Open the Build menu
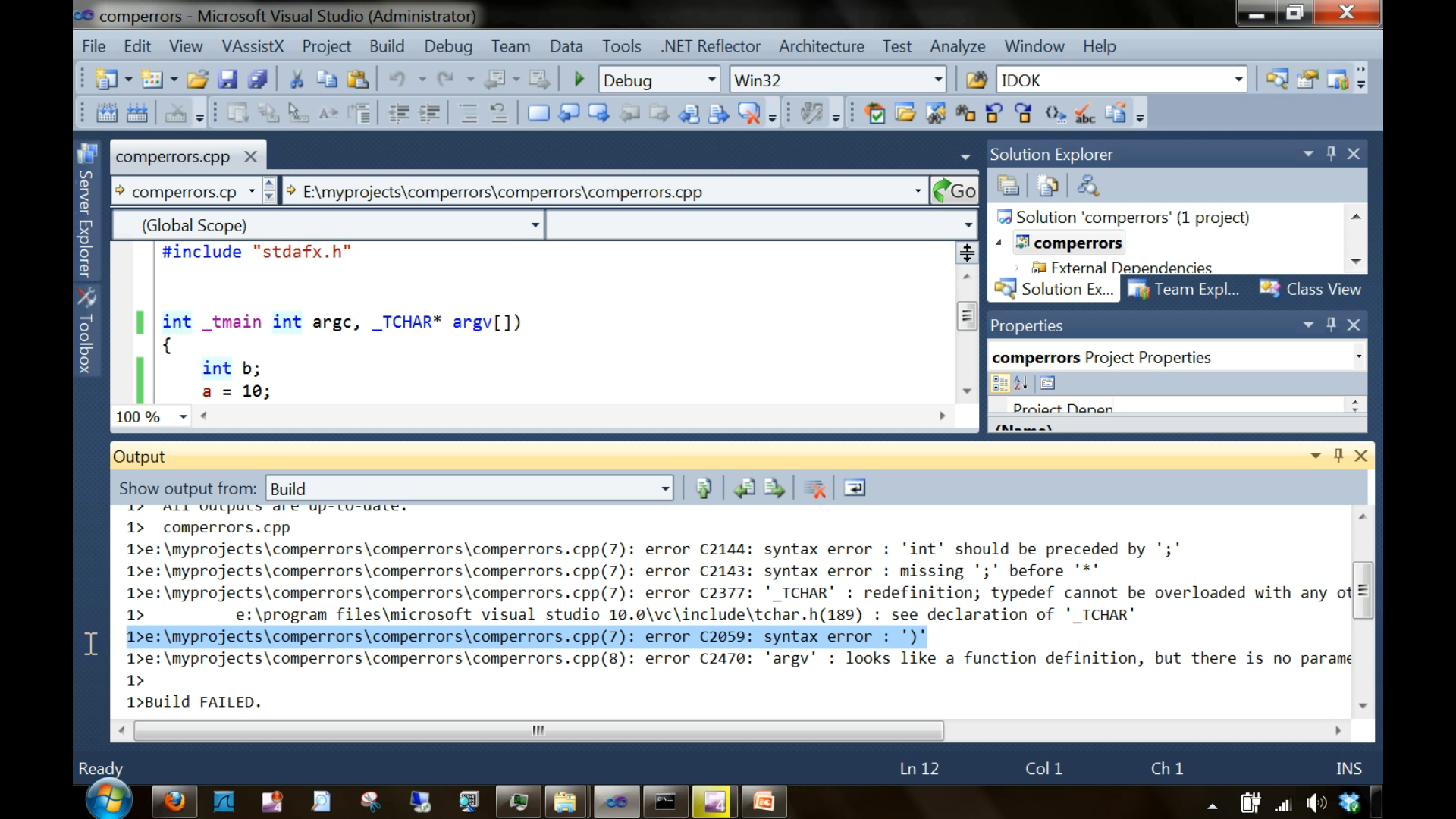This screenshot has width=1456, height=819. pyautogui.click(x=386, y=46)
